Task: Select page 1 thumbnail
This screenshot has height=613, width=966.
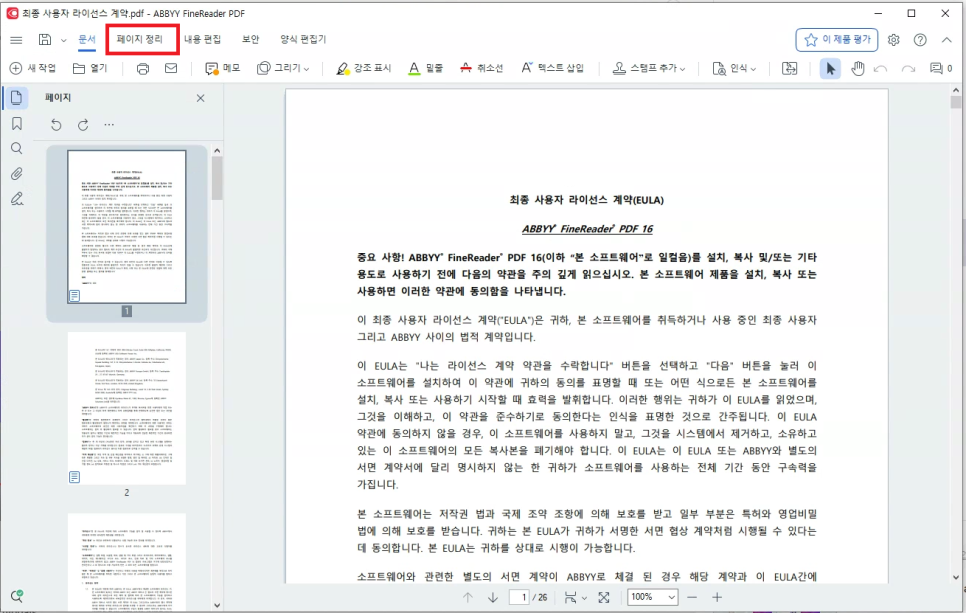Action: tap(127, 227)
